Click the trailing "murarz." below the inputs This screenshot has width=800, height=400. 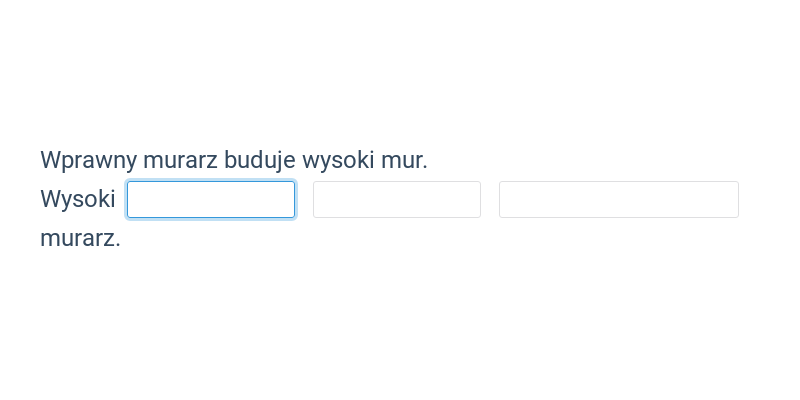81,238
